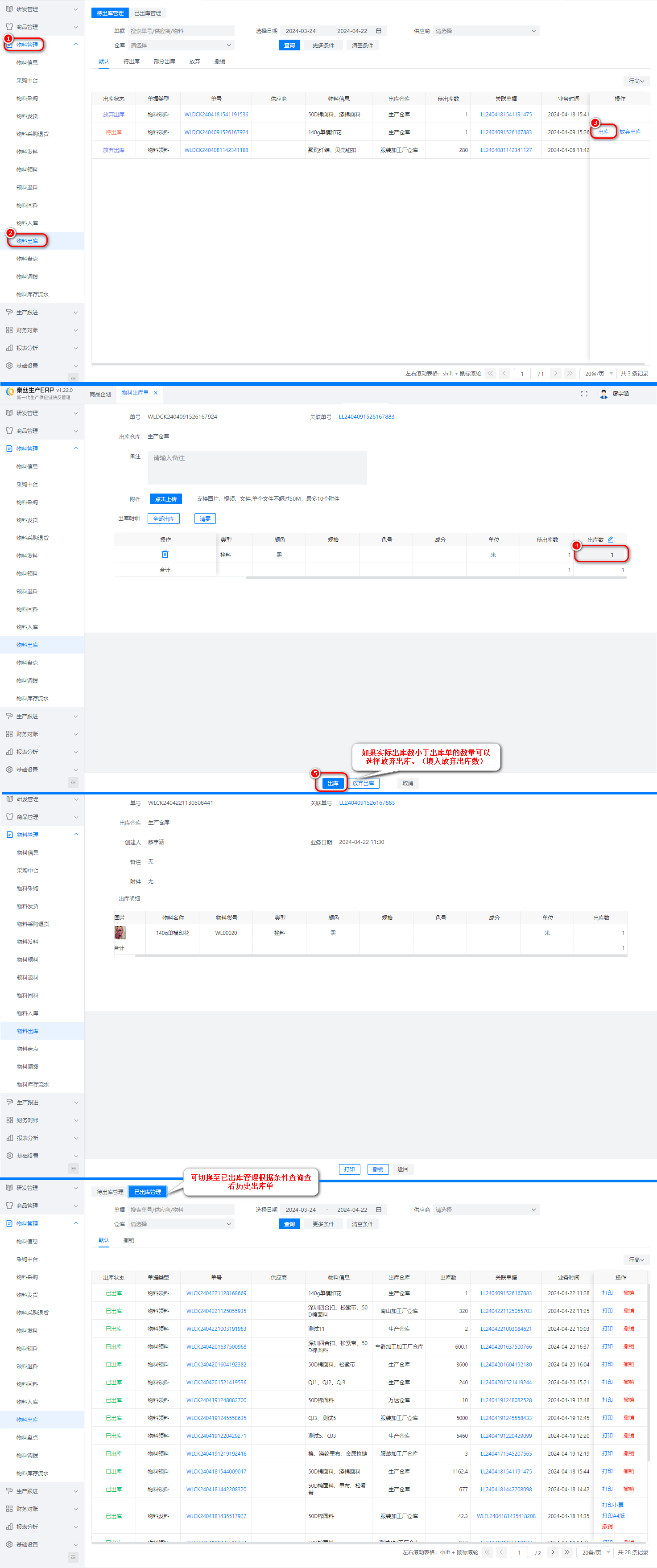
Task: Click the 全部出库 button in 出库明细
Action: [x=163, y=519]
